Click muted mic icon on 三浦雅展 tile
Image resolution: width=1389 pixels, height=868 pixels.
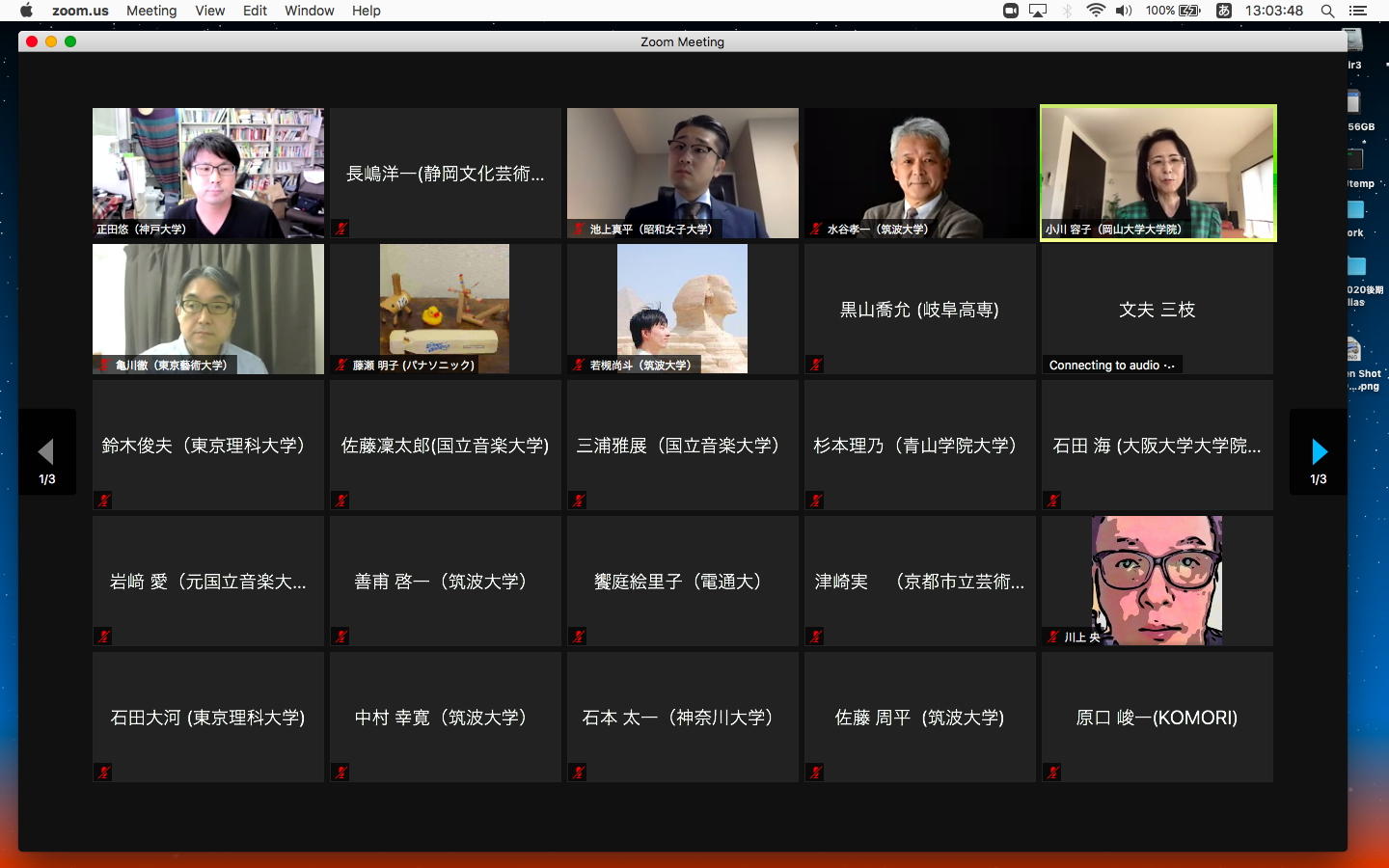click(578, 501)
